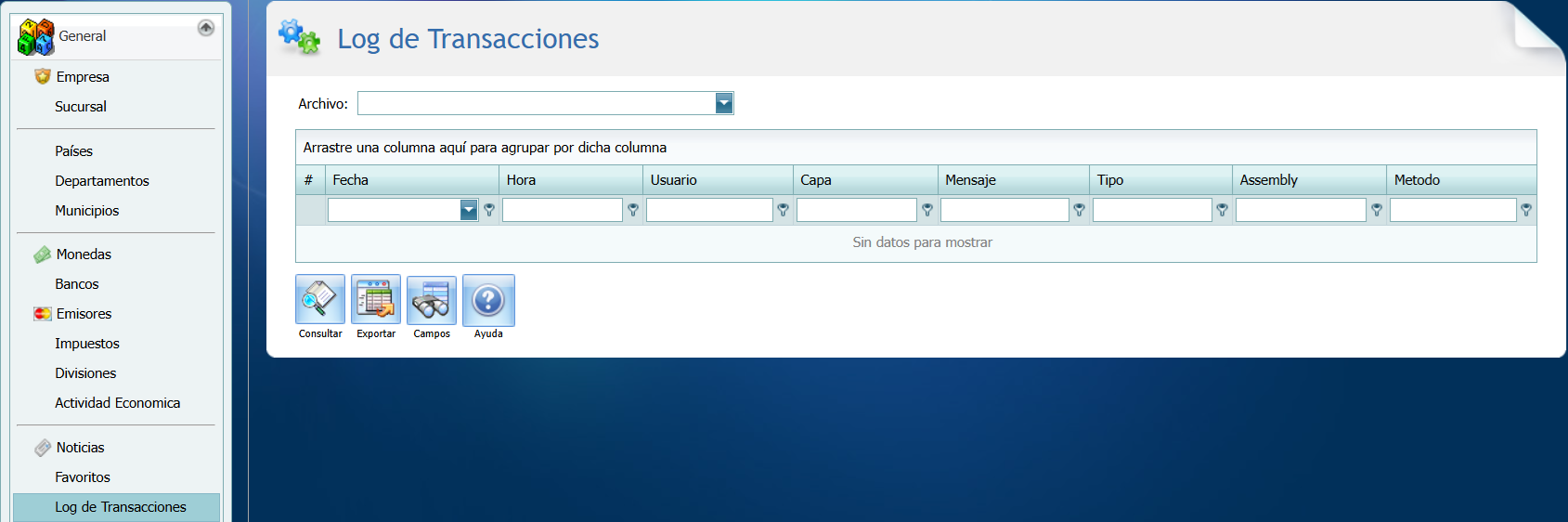
Task: Sort by the Hora column header
Action: click(x=571, y=180)
